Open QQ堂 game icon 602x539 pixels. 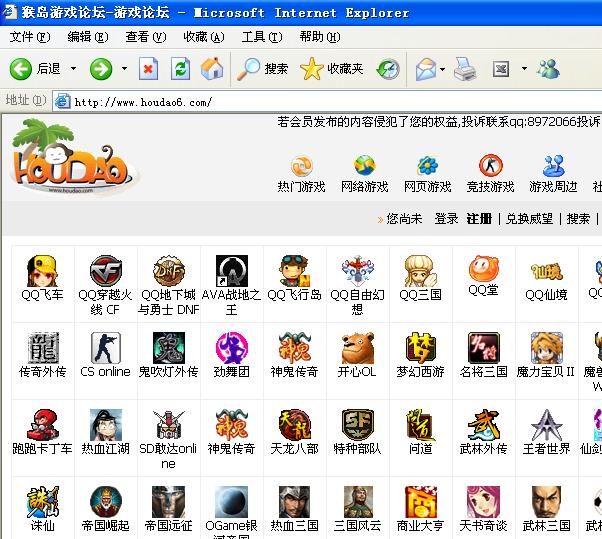483,268
